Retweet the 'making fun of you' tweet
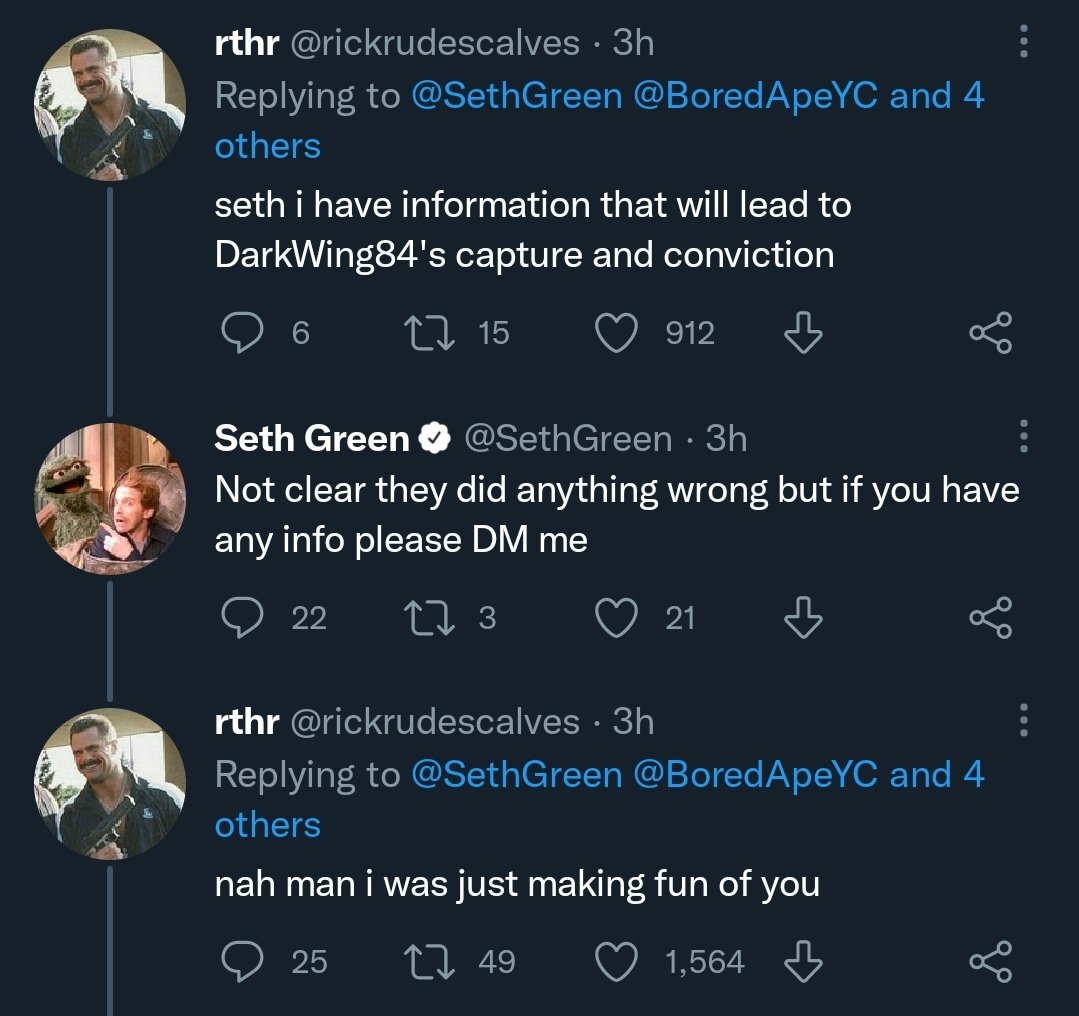 click(x=429, y=961)
